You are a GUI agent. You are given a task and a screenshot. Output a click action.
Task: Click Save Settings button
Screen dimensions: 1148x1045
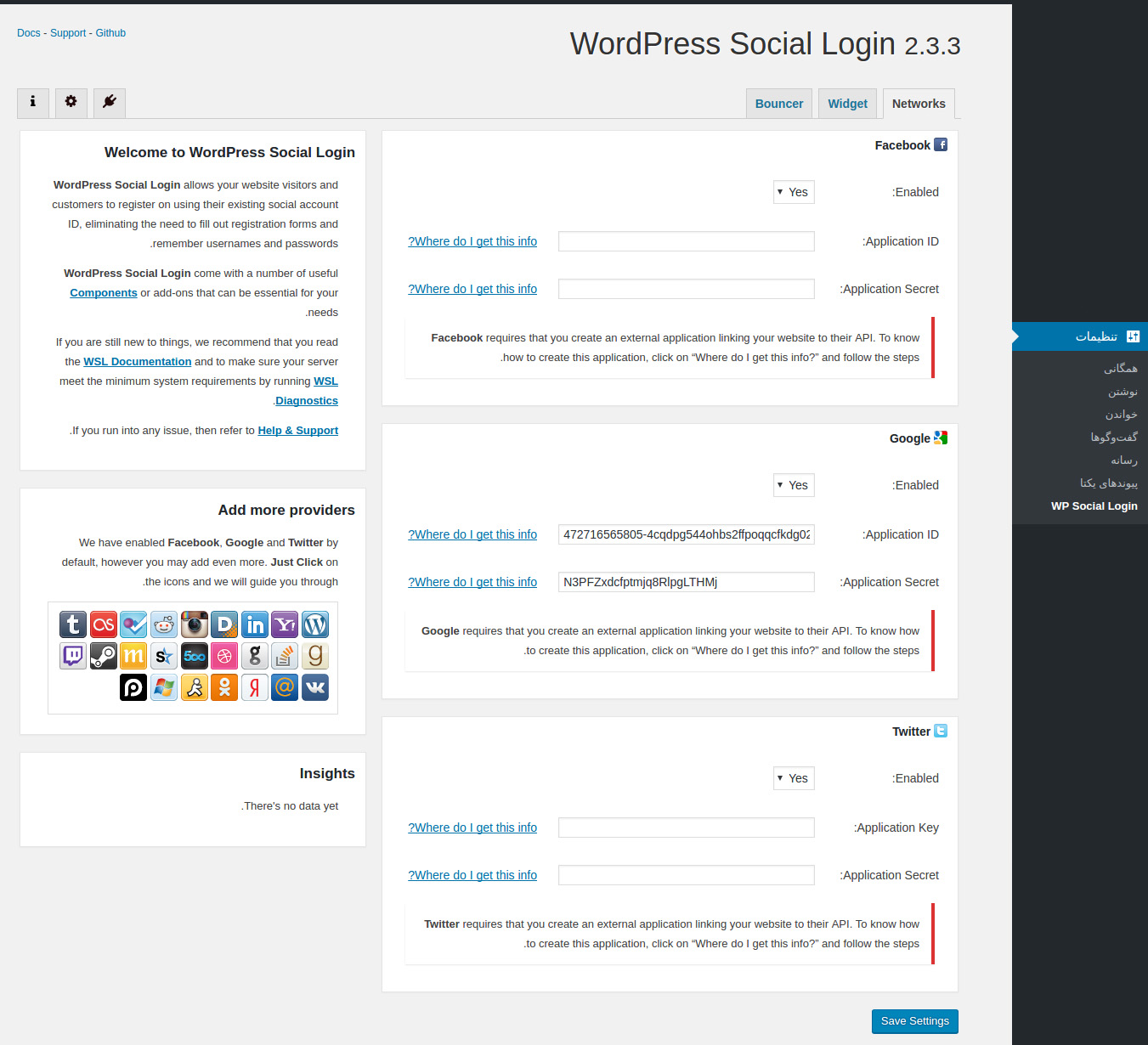coord(915,1021)
